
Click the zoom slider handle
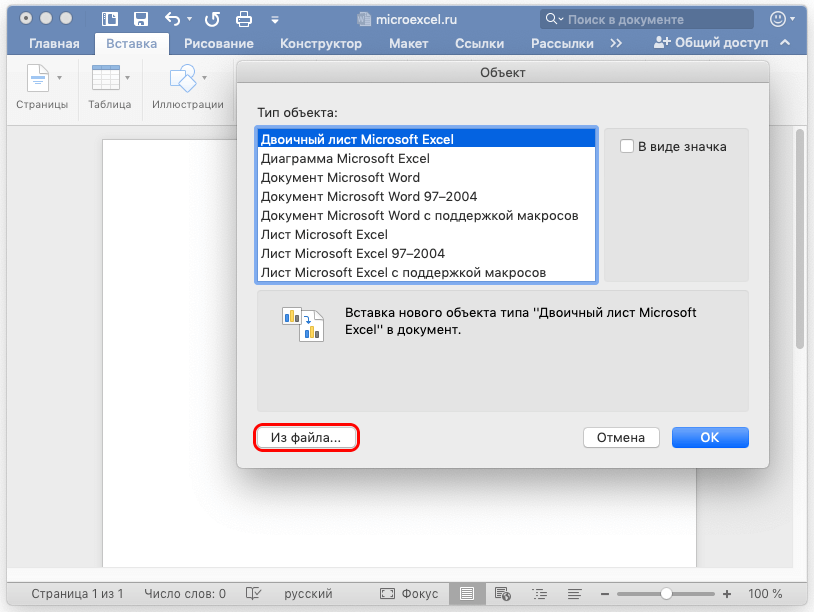point(666,593)
